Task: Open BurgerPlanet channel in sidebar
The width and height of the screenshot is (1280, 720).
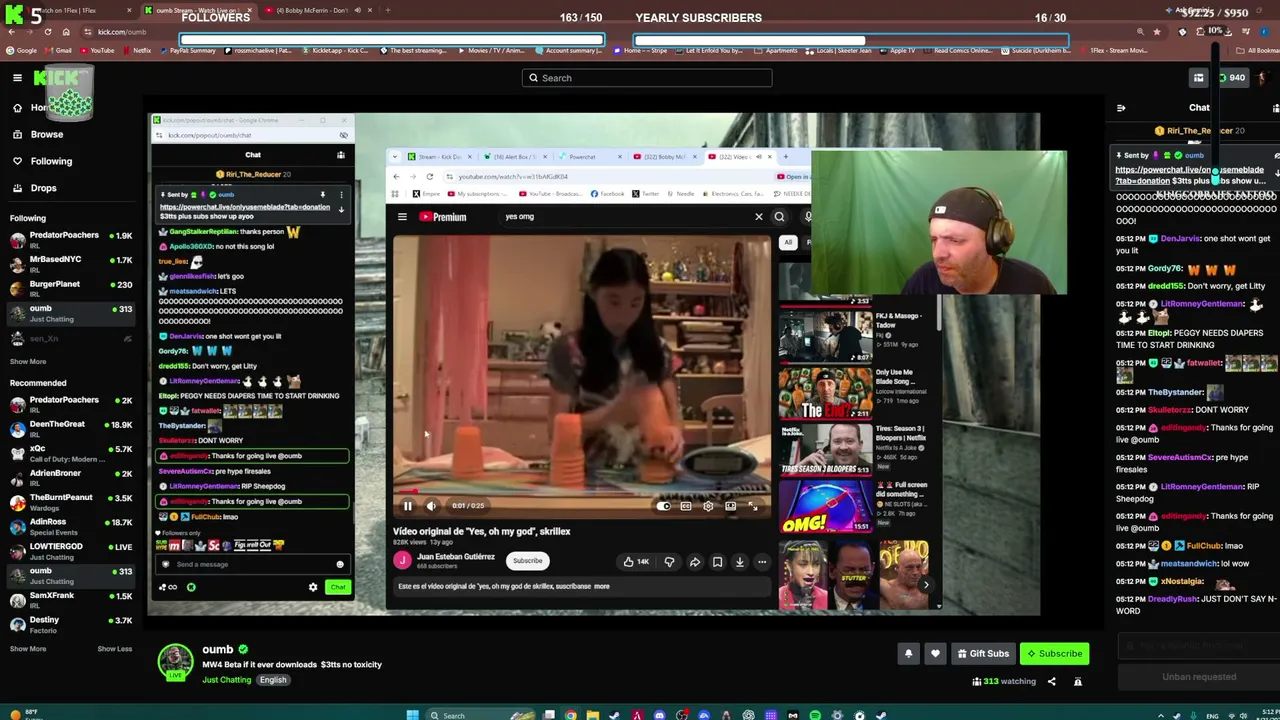Action: (70, 288)
